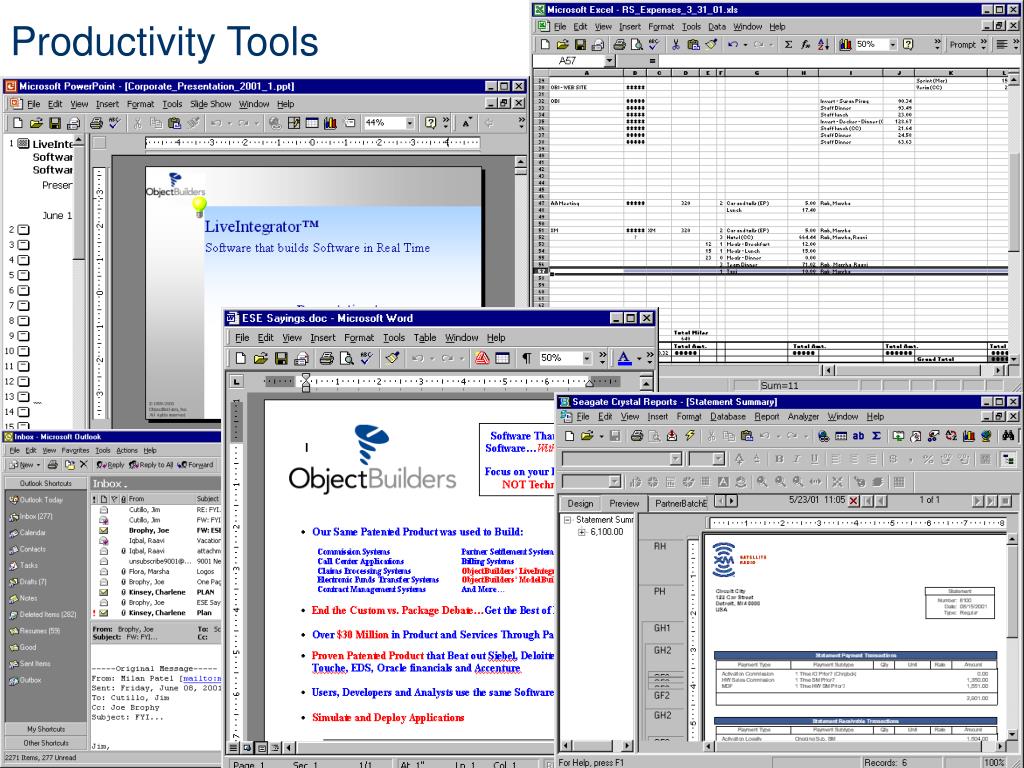Toggle Underline button in Crystal Reports format bar
The image size is (1024, 768).
pos(814,459)
